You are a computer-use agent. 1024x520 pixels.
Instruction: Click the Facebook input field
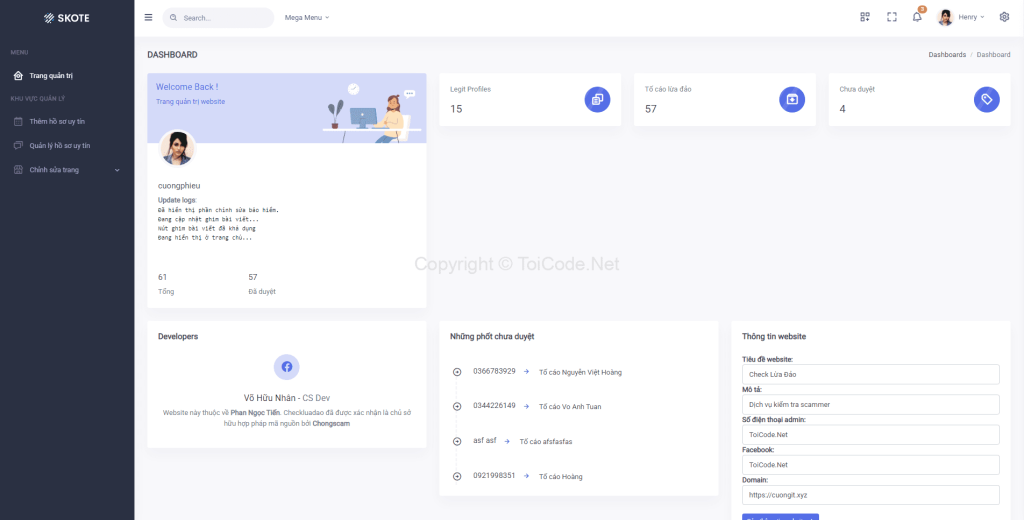click(871, 464)
